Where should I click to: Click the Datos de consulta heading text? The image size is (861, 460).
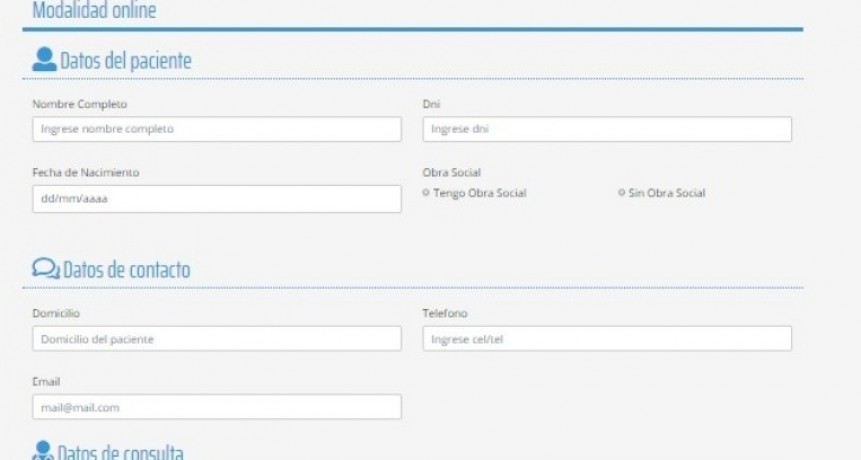point(123,452)
